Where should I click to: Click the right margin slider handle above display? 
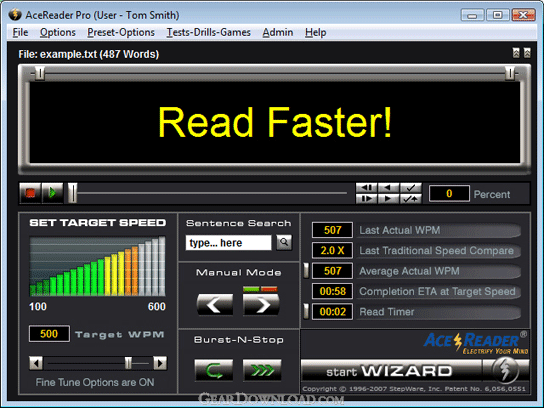coord(510,73)
